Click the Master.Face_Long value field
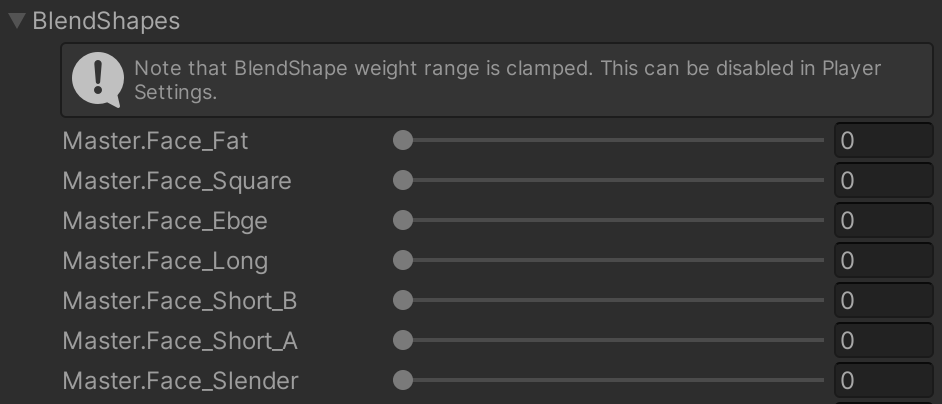The image size is (942, 404). pos(883,260)
